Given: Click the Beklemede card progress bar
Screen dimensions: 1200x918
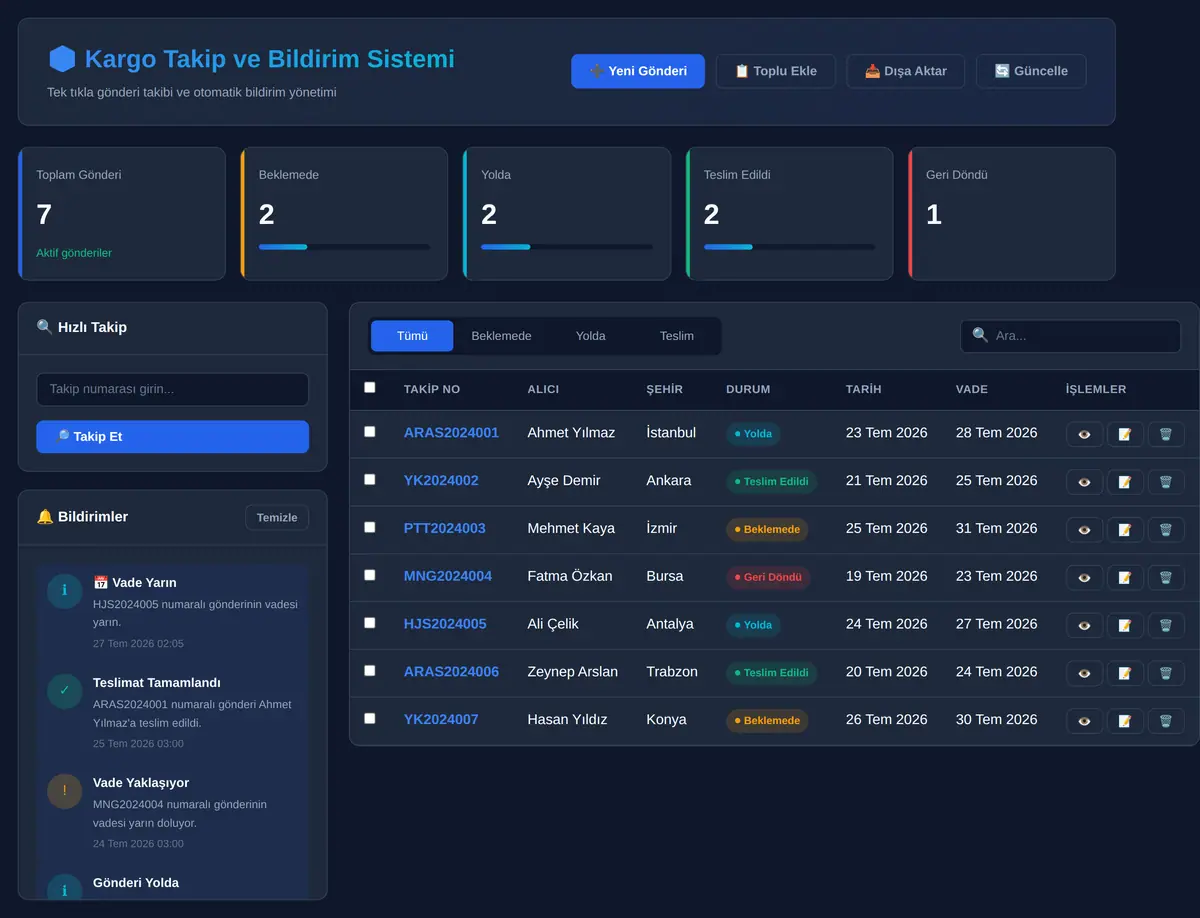Looking at the screenshot, I should [x=344, y=247].
